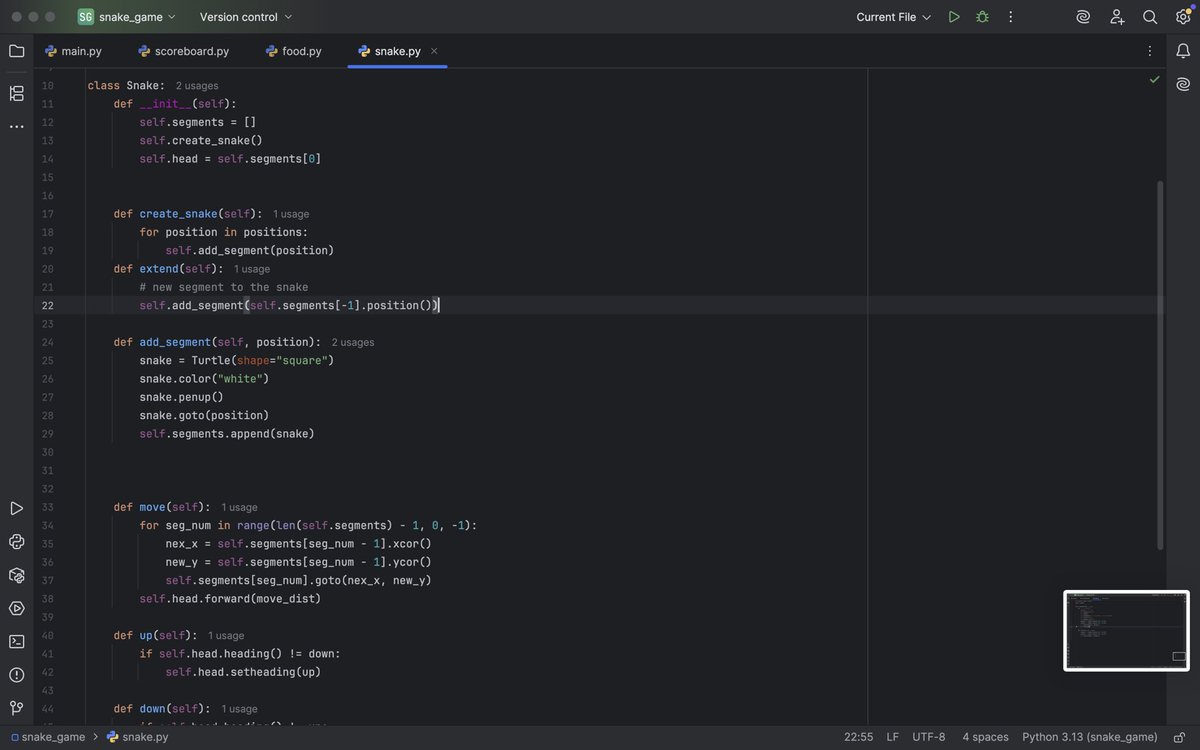Viewport: 1200px width, 750px height.
Task: Open the Notifications bell
Action: 1183,51
